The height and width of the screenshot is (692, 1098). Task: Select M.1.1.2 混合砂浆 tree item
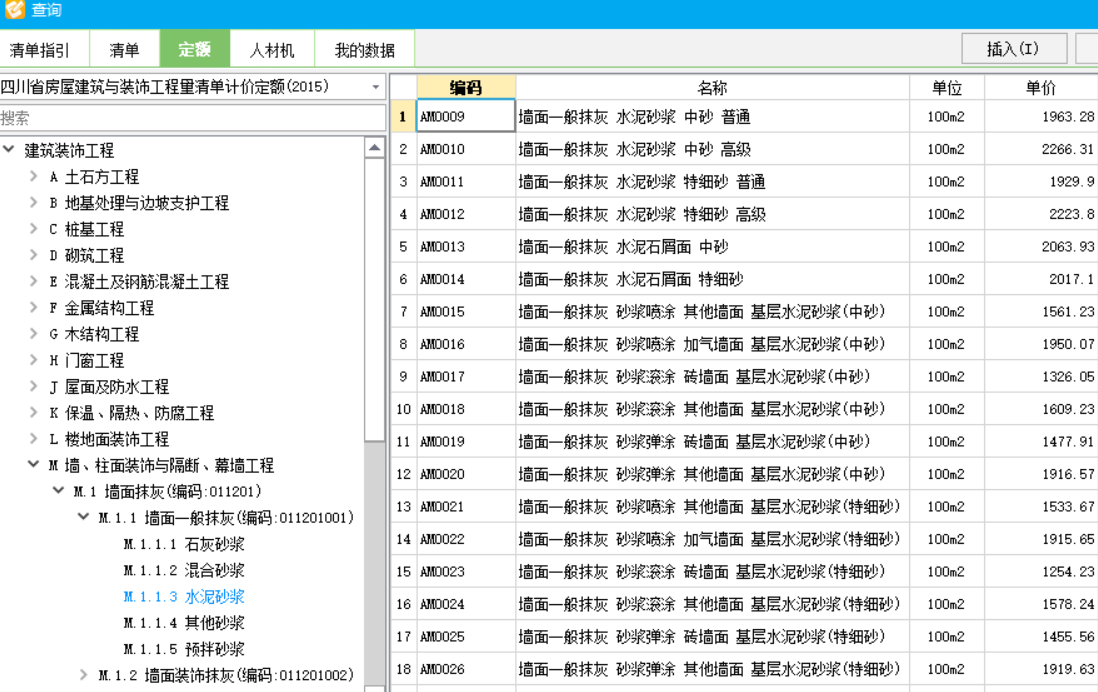pos(184,570)
